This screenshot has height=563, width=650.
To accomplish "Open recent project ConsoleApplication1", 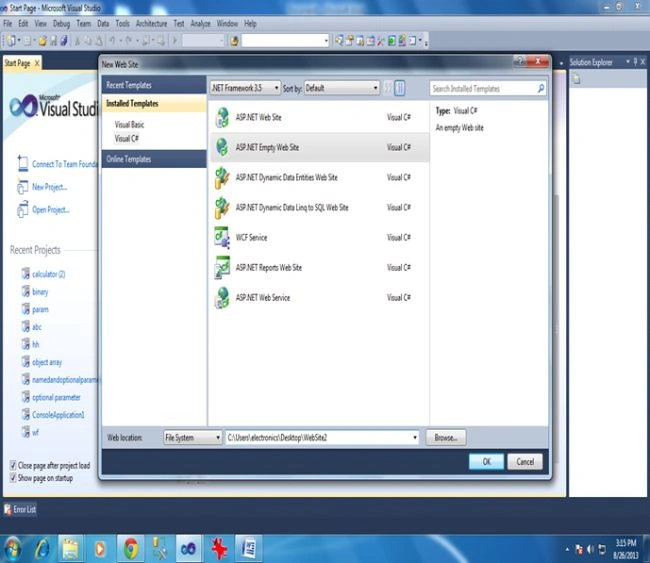I will click(58, 415).
